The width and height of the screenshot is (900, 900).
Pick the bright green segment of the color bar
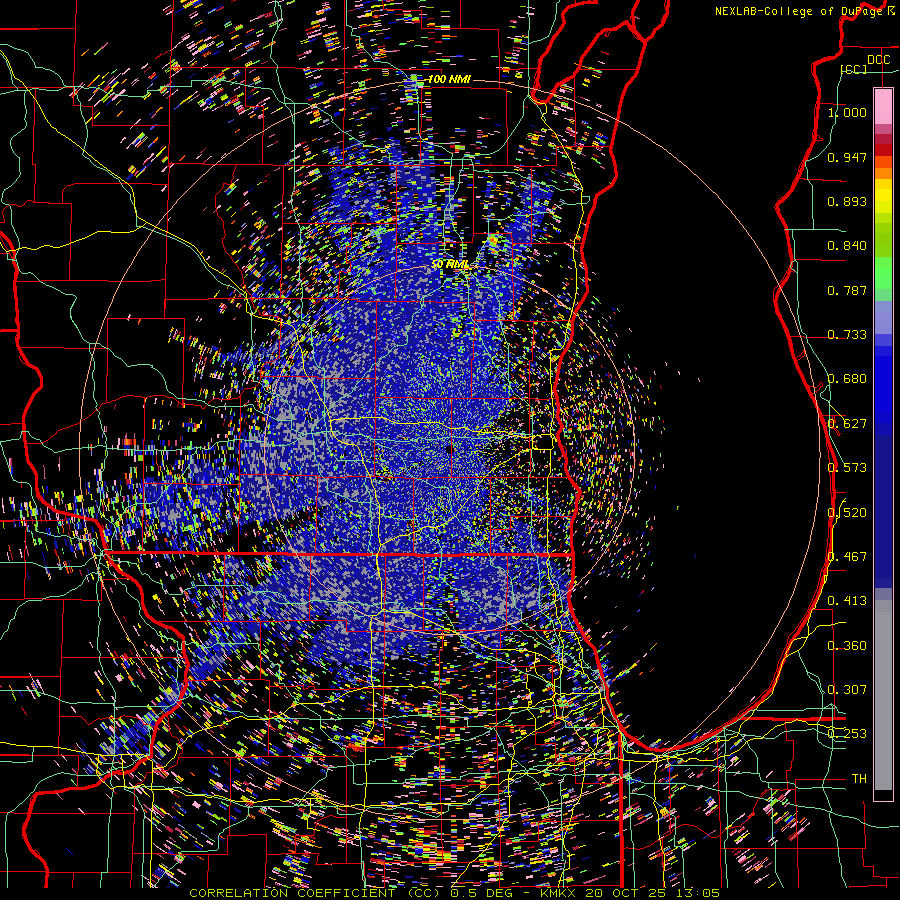883,273
